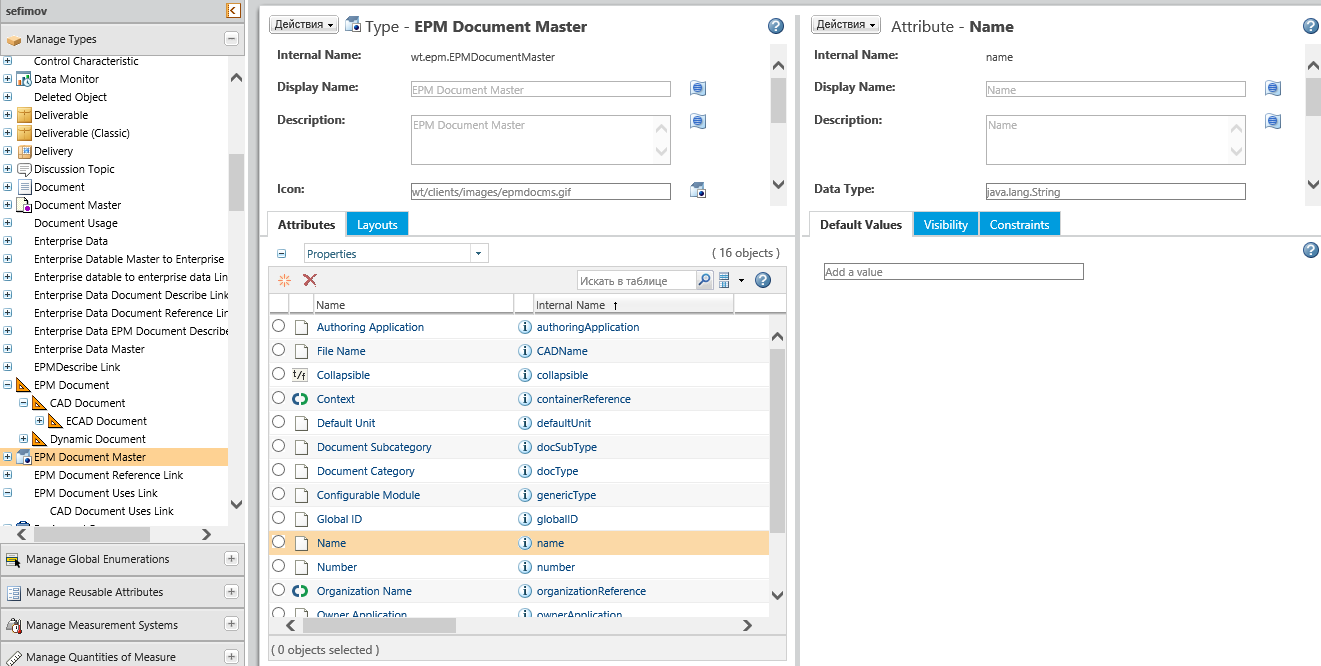Click info icon for docSubType
The width and height of the screenshot is (1321, 666).
pos(524,447)
